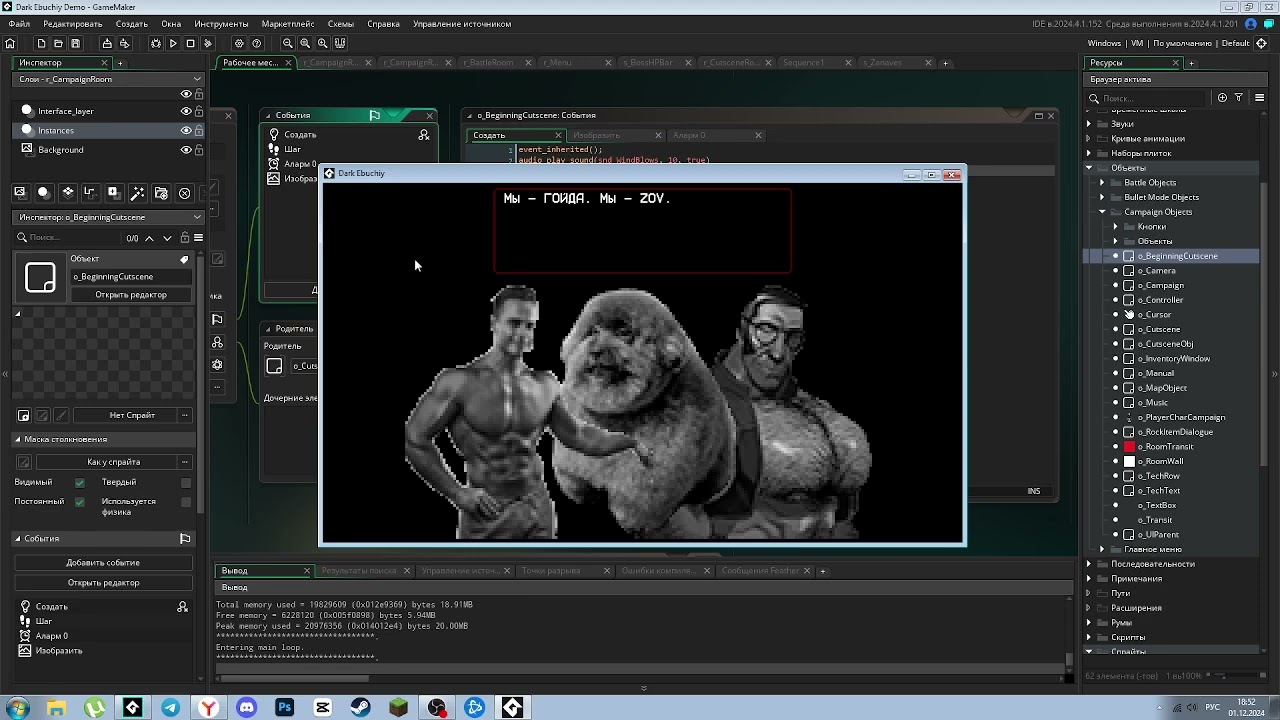Open the Help question mark icon
The width and height of the screenshot is (1280, 720).
(257, 43)
